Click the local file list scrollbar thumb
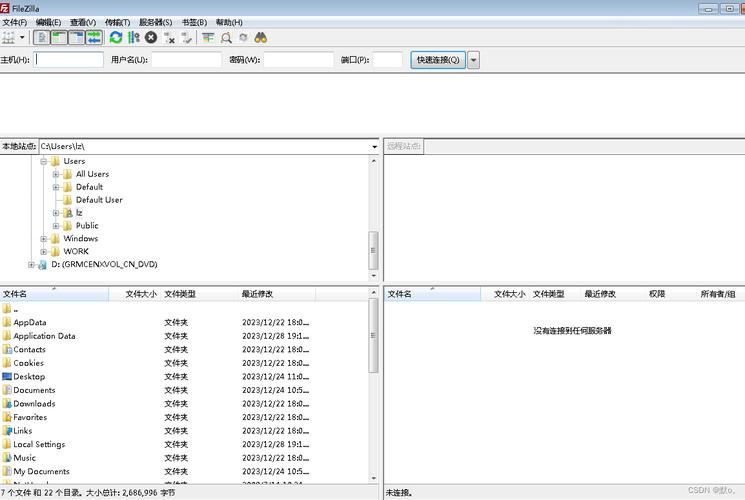 click(373, 336)
